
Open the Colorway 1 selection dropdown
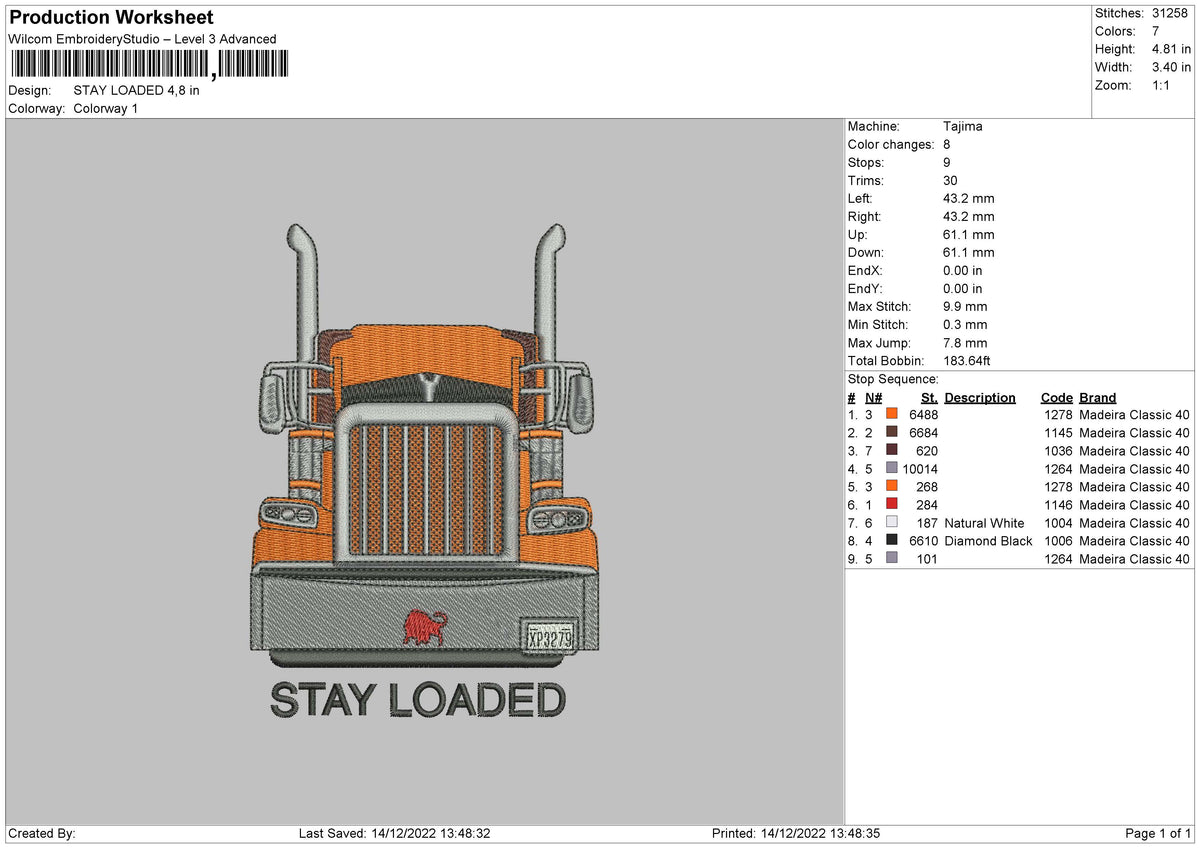(x=105, y=108)
